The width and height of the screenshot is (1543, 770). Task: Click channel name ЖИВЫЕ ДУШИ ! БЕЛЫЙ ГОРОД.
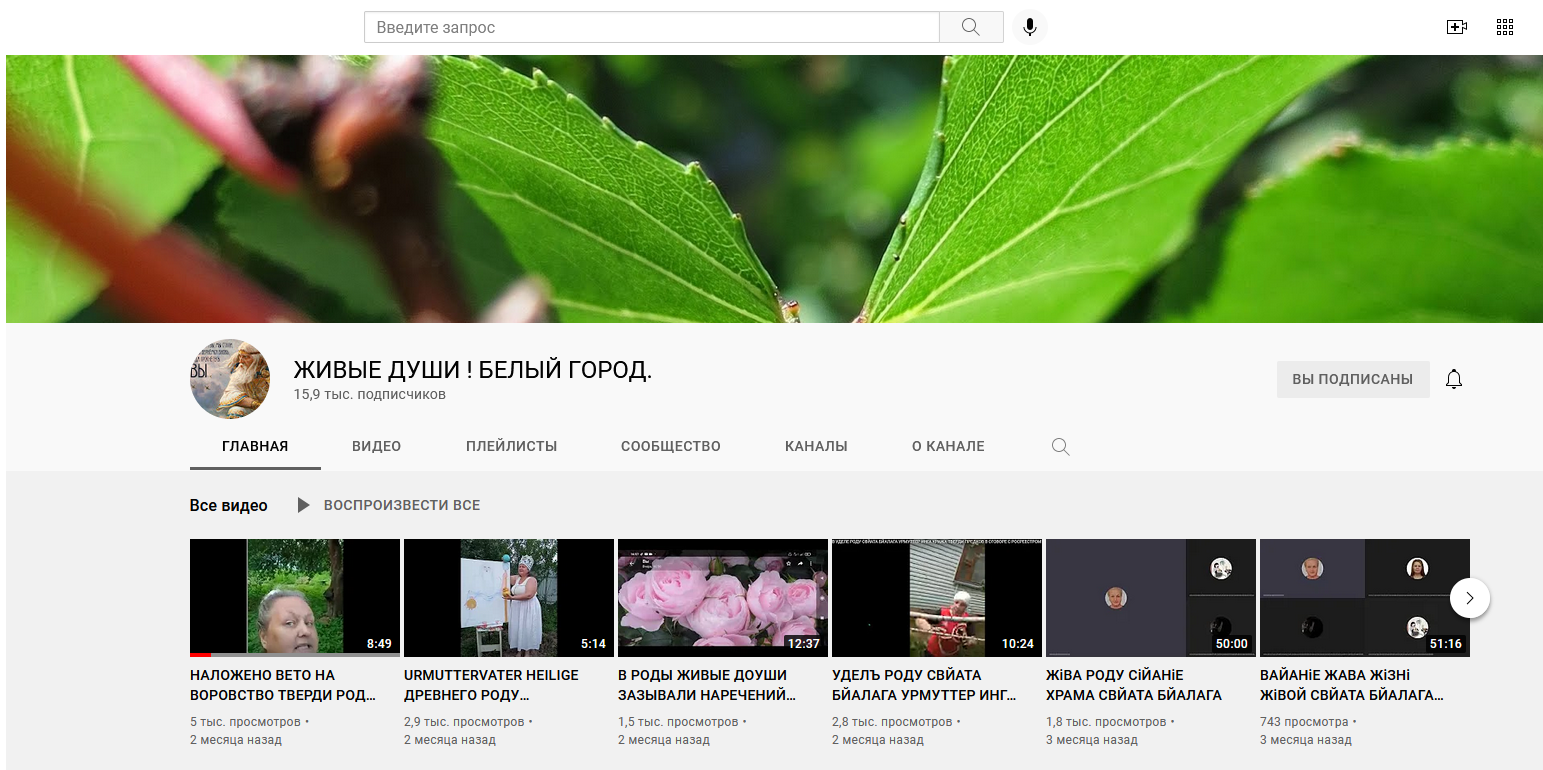(x=473, y=370)
